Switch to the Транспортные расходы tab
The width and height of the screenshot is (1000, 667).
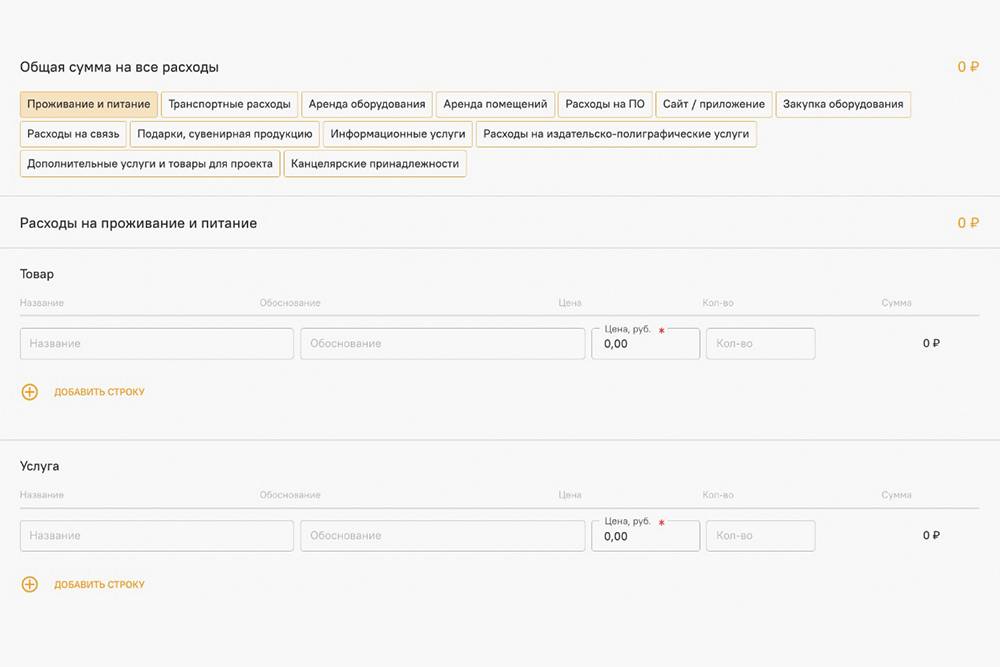click(x=229, y=104)
